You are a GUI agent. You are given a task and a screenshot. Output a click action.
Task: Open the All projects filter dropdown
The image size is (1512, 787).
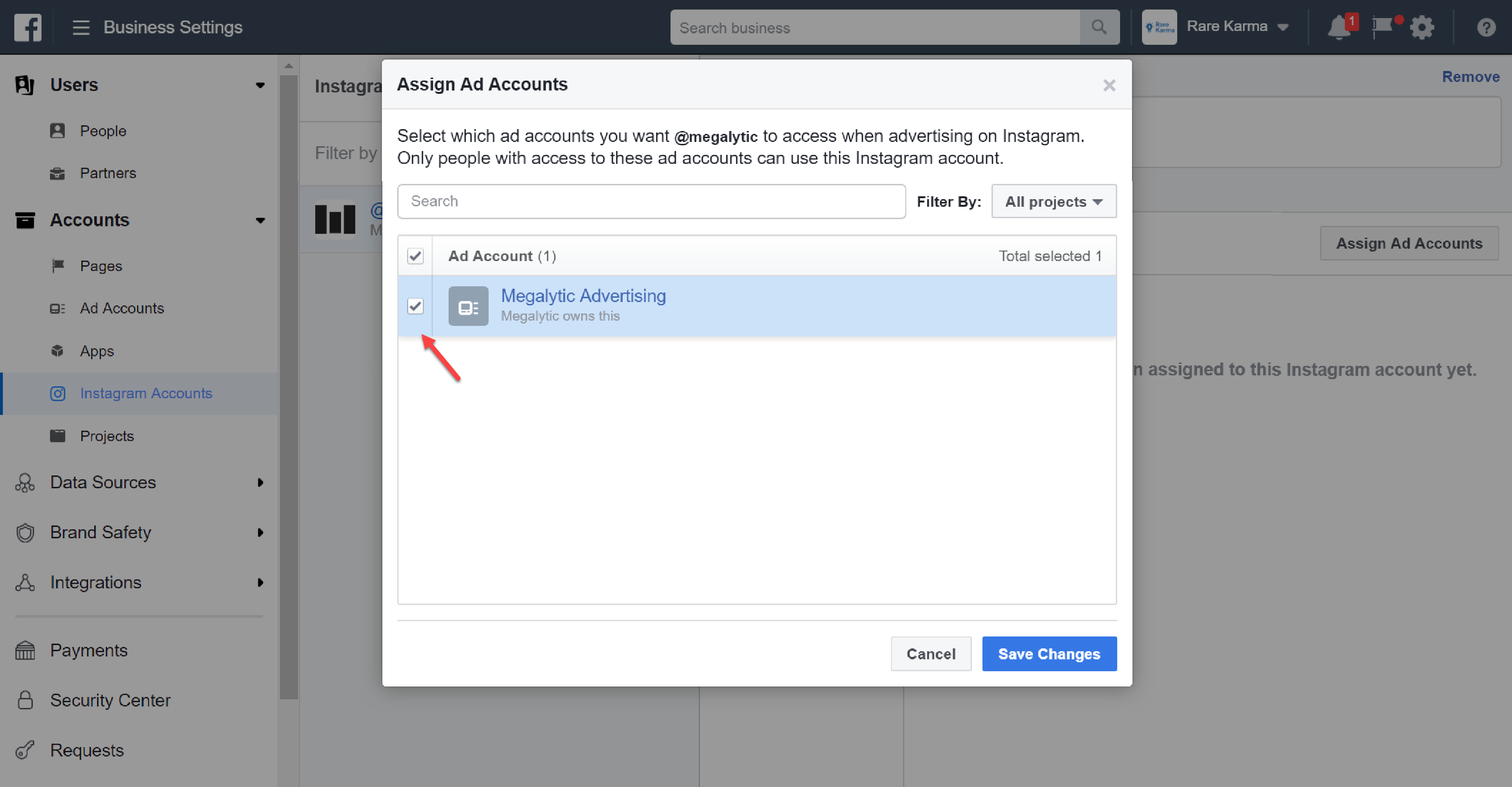click(x=1053, y=202)
